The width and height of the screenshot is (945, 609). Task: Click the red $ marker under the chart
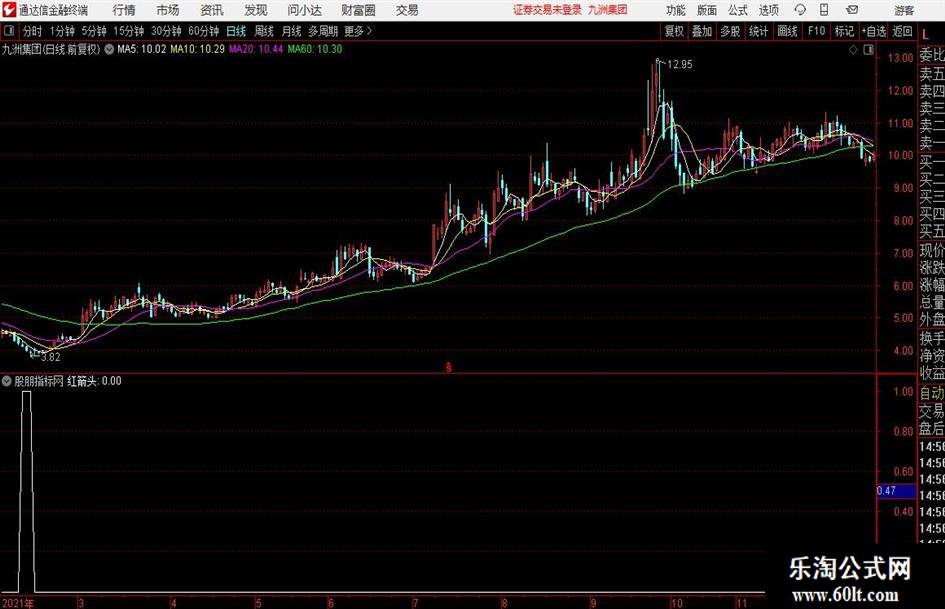tap(448, 367)
